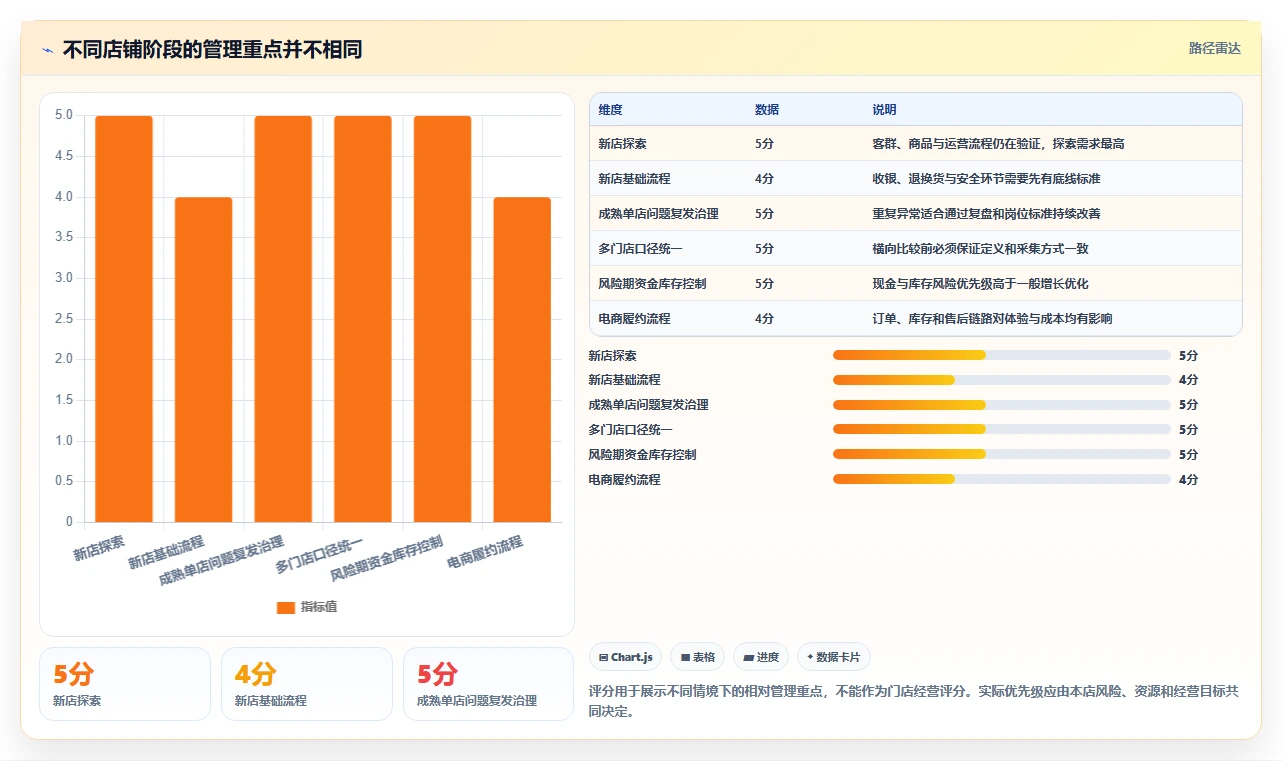Click the 维度 column header
Viewport: 1282px width, 761px height.
tap(610, 110)
